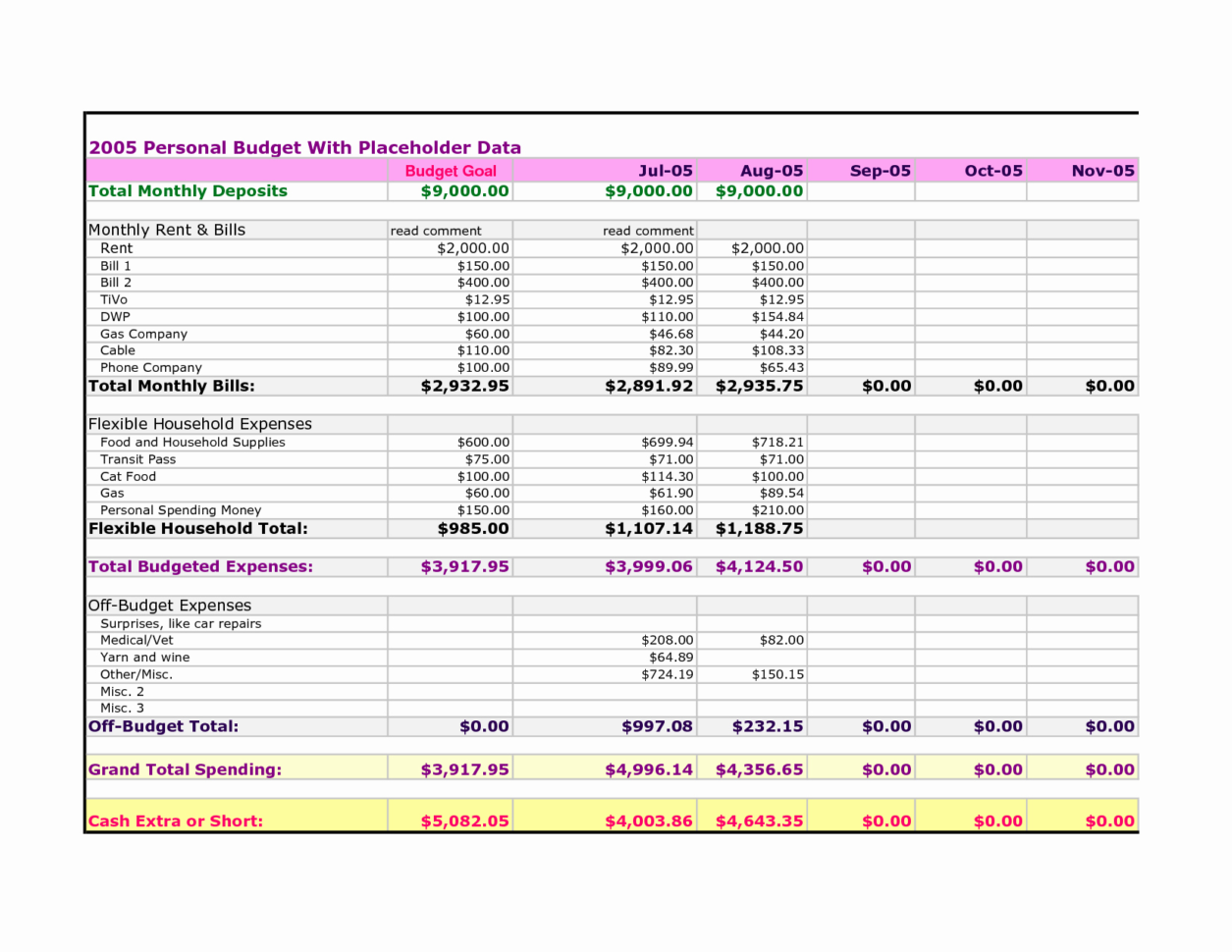Click the Total Monthly Deposits row label

coord(187,191)
